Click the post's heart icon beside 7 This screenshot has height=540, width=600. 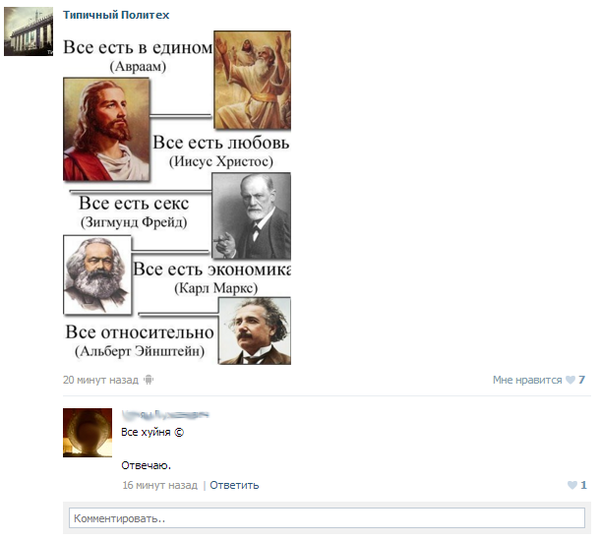click(x=571, y=380)
